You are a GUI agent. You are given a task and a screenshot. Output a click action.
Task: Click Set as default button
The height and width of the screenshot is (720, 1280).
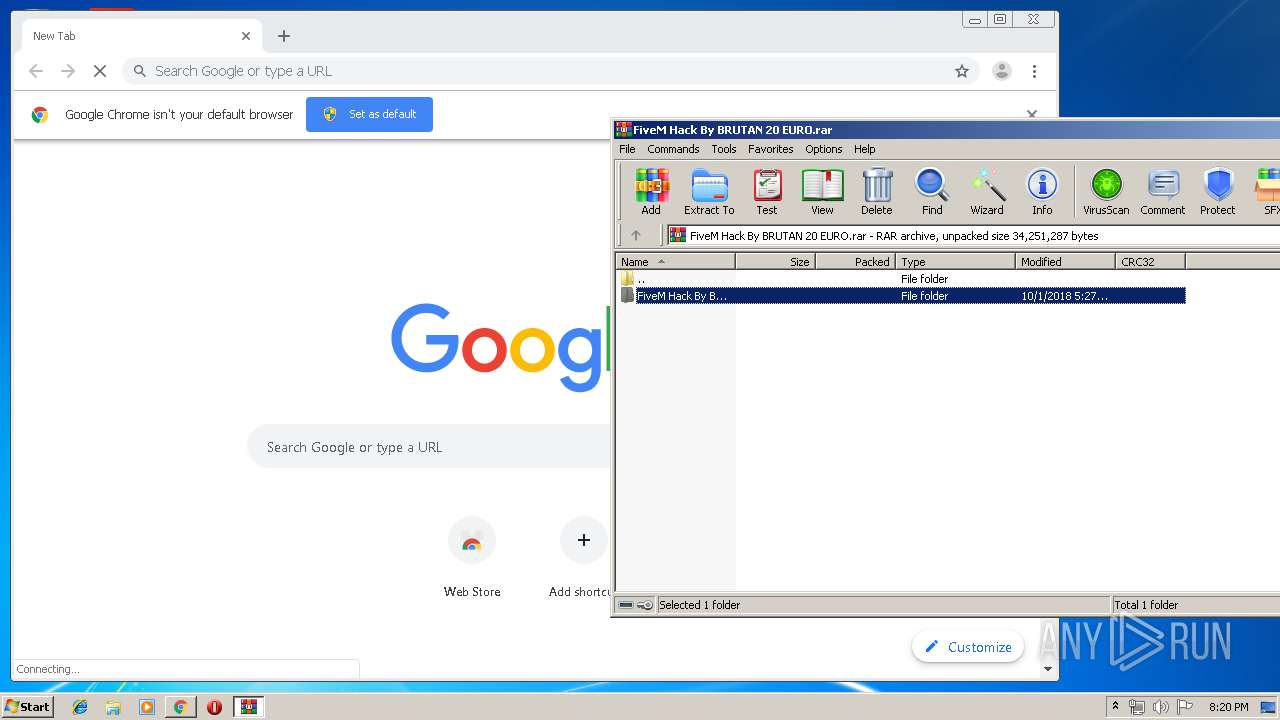(x=369, y=114)
